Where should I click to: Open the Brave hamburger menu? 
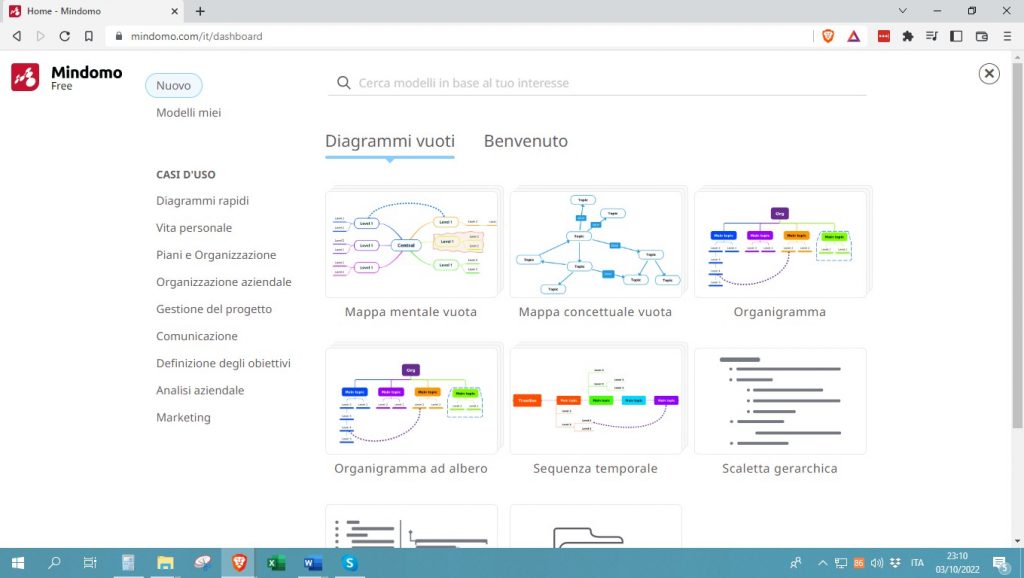[x=1008, y=35]
